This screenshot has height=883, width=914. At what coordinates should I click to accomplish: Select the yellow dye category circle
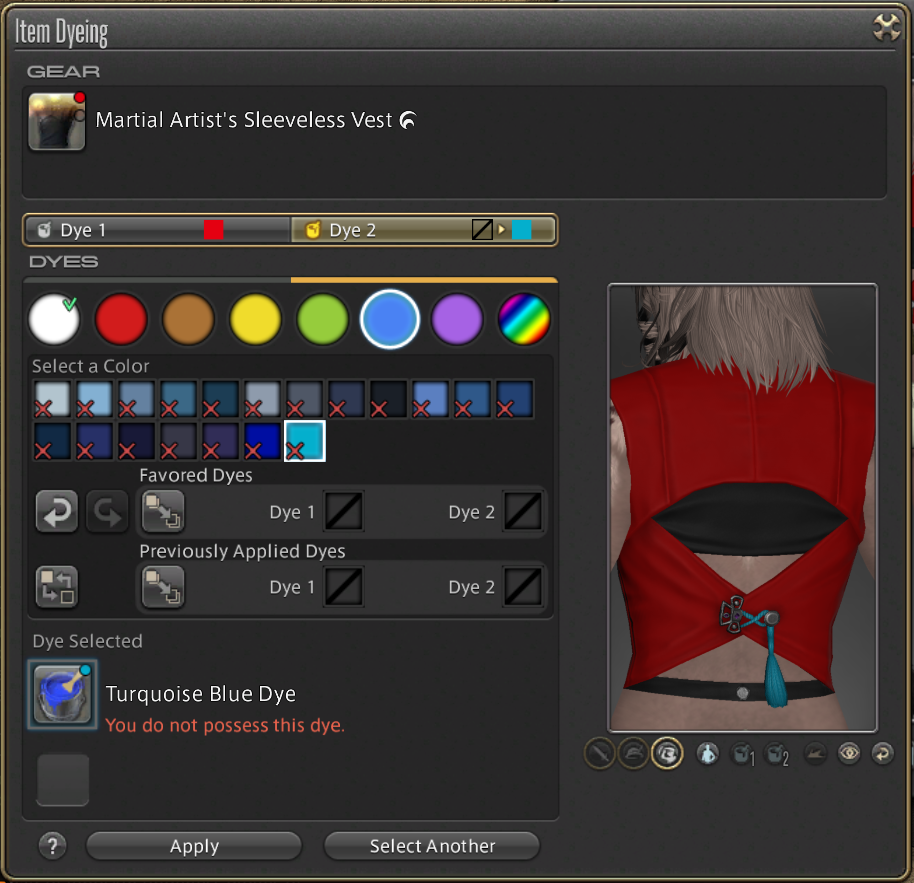click(x=255, y=319)
